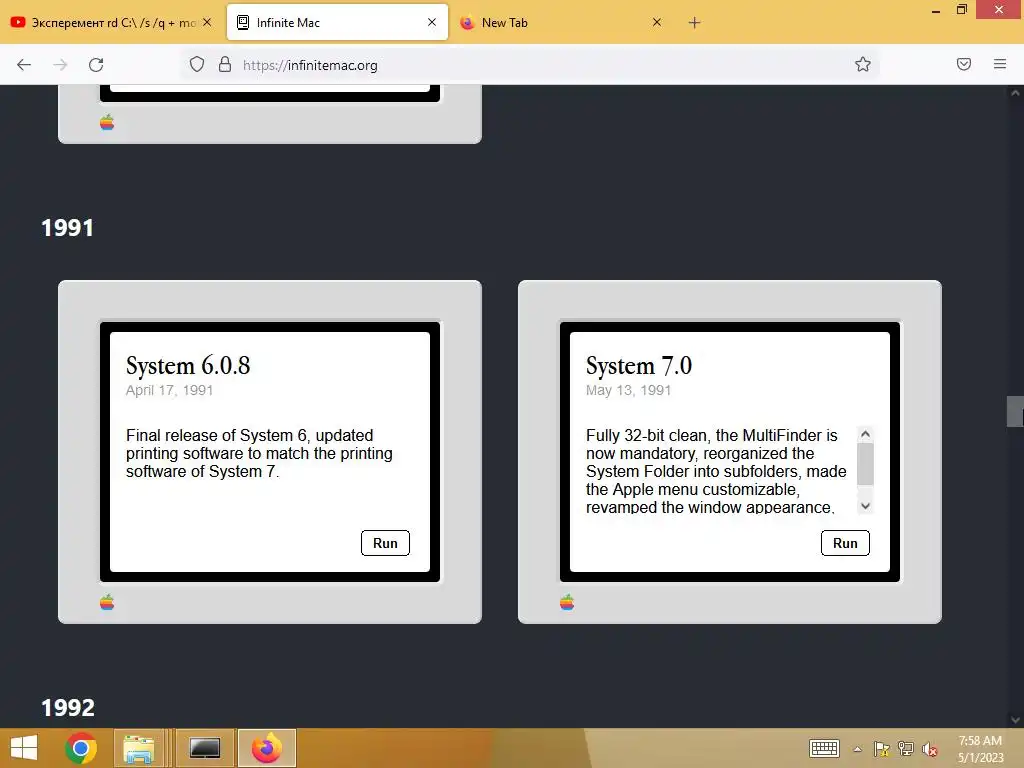Open the Windows Start menu
Screen dimensions: 1024x768
tap(24, 748)
